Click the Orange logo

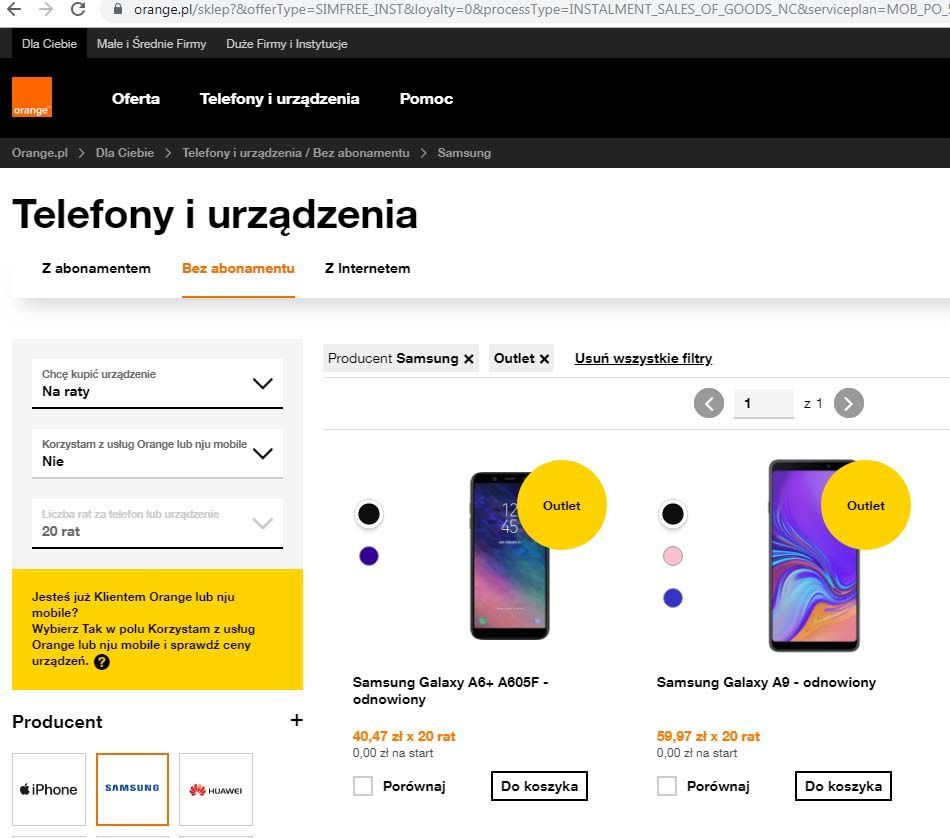[x=32, y=97]
